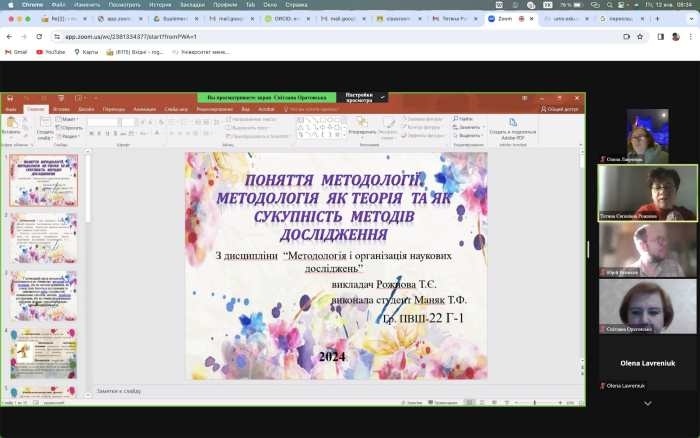Click Create and share Adobe PDF icon
700x438 pixels.
512,128
